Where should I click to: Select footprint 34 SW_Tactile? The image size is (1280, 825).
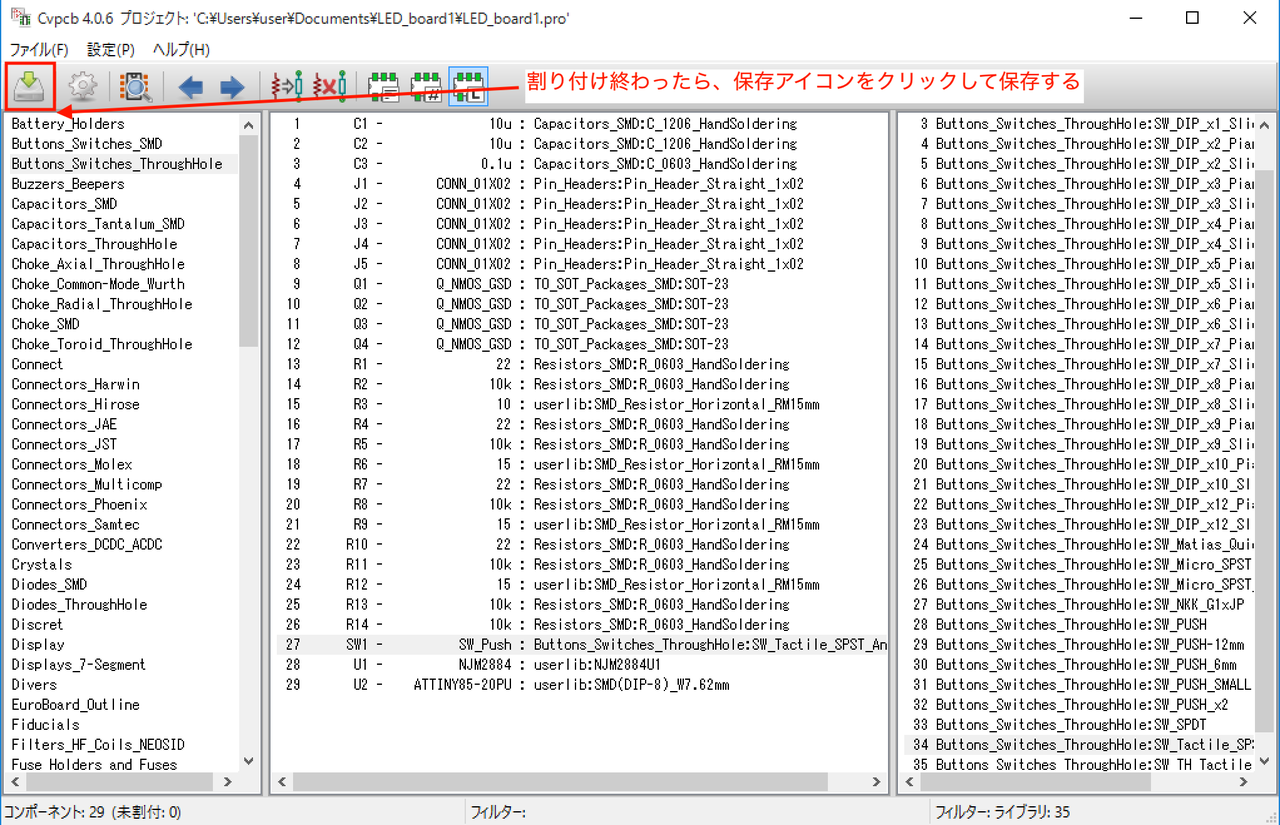point(1078,744)
